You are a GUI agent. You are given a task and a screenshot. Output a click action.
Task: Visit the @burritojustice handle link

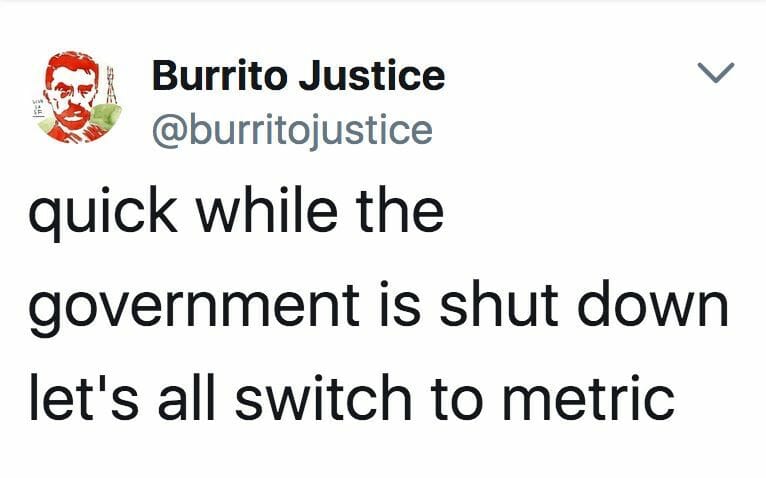292,130
